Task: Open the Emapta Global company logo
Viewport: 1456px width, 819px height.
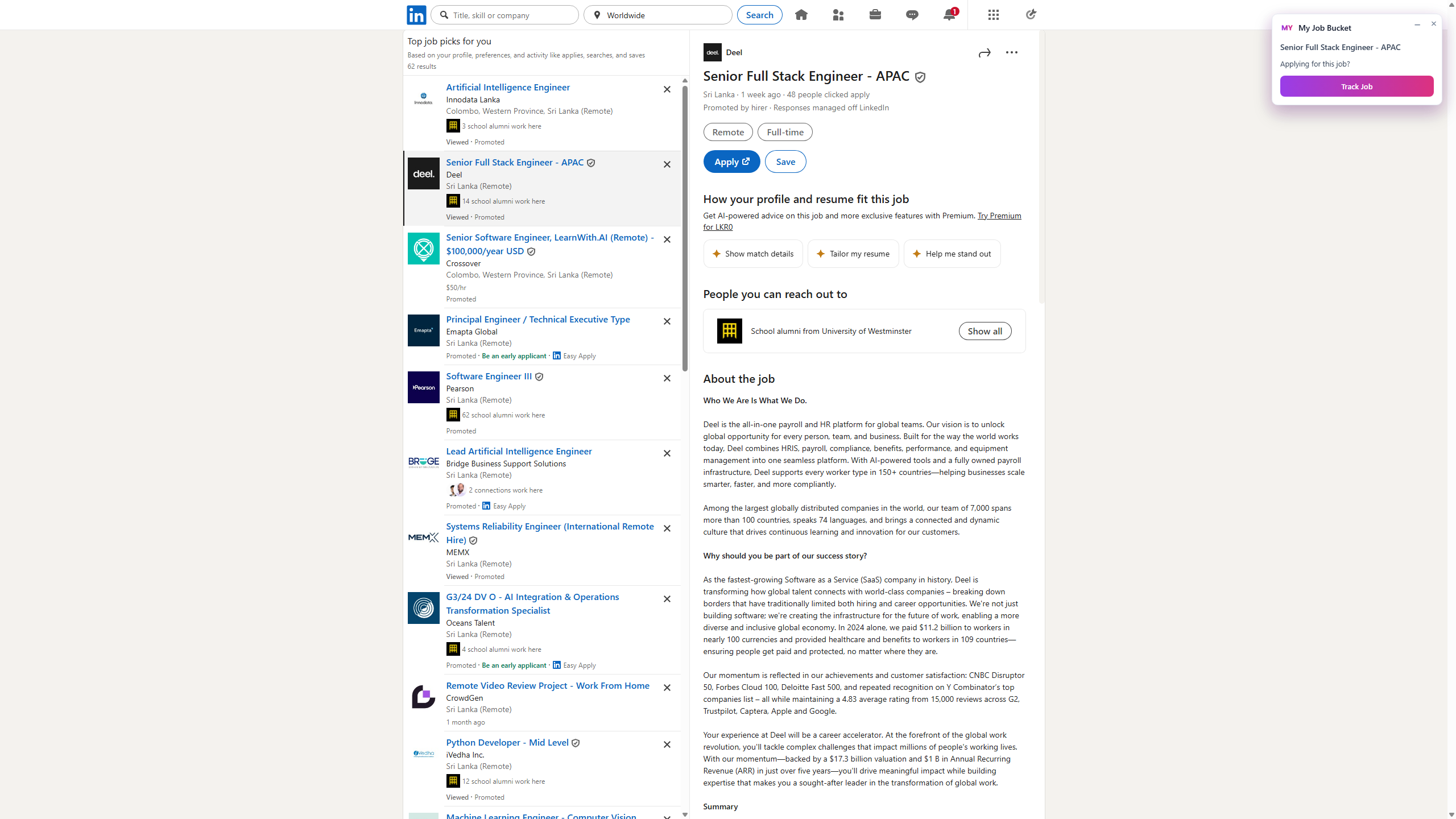Action: tap(424, 330)
